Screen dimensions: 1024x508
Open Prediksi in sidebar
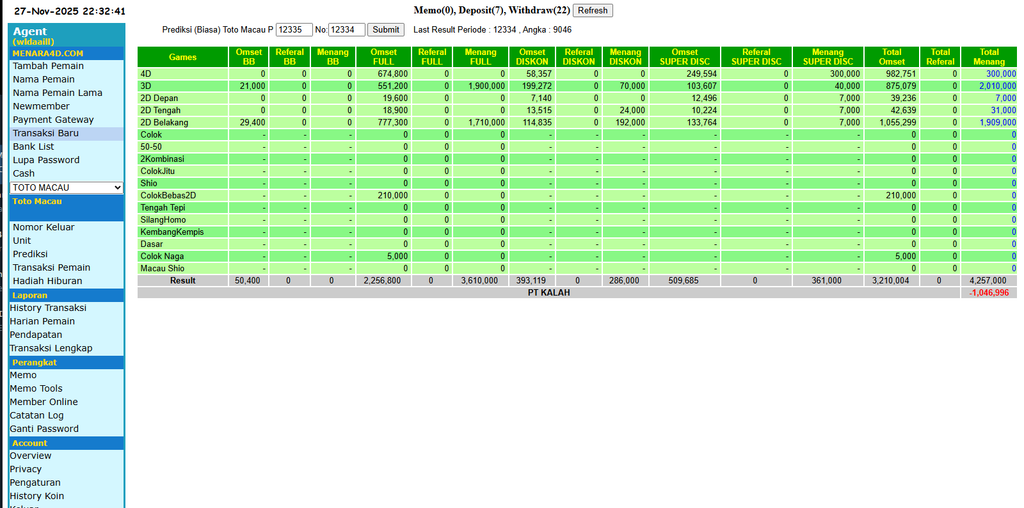[x=30, y=254]
